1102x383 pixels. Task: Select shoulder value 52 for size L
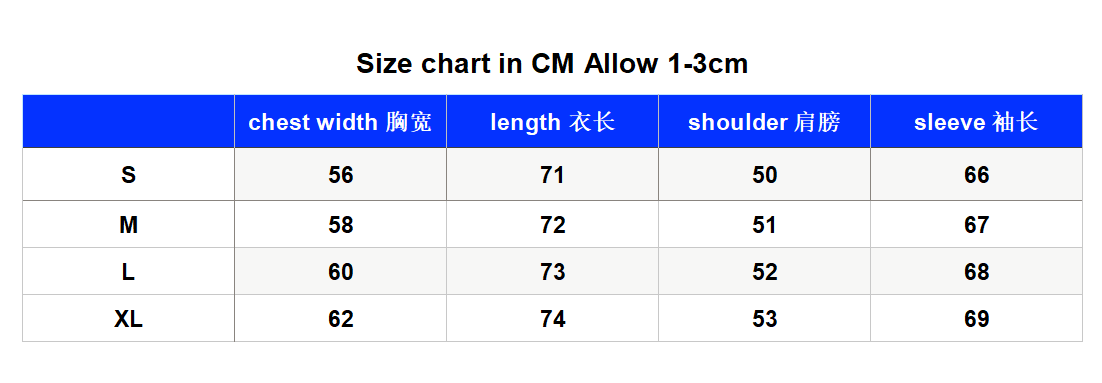[765, 271]
